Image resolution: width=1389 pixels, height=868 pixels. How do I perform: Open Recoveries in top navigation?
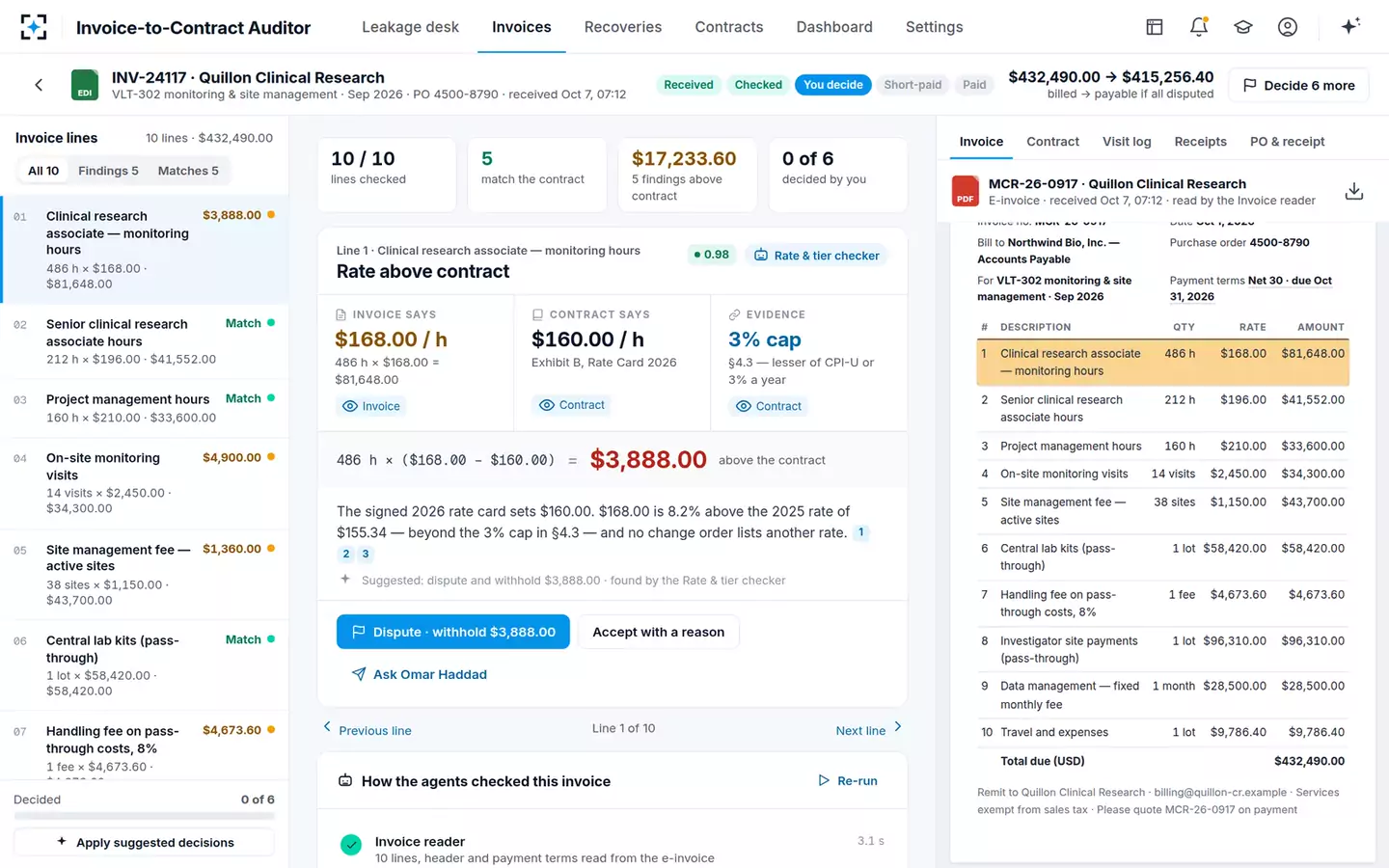[623, 27]
